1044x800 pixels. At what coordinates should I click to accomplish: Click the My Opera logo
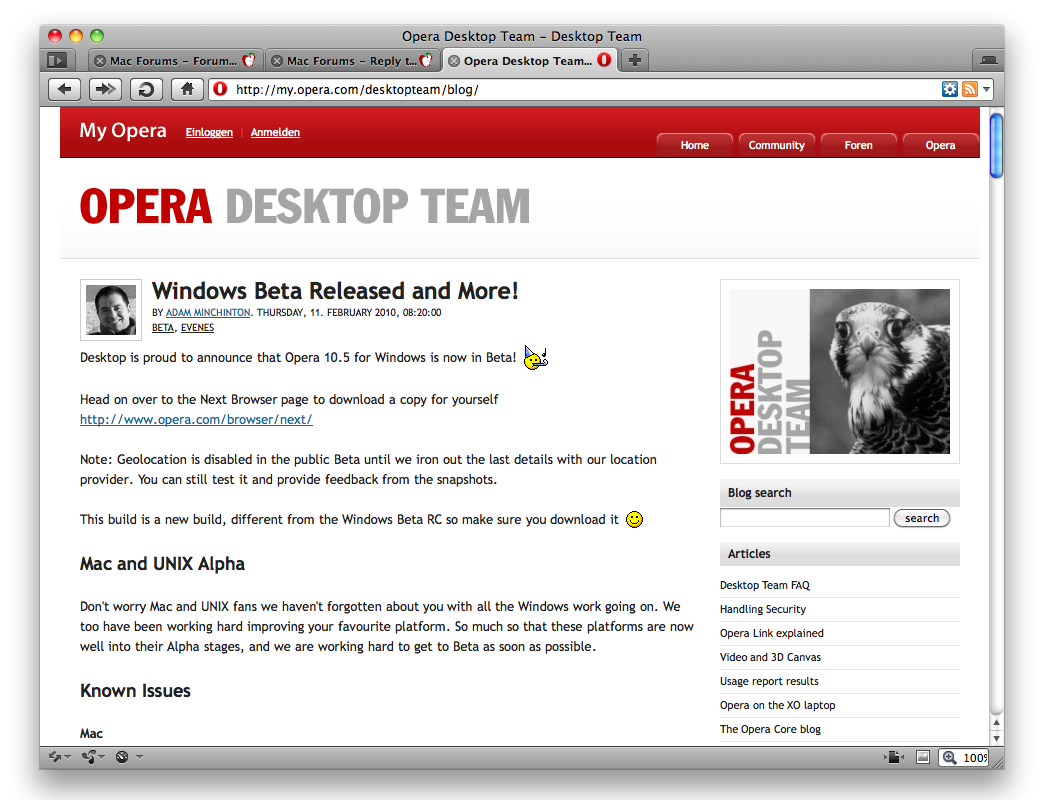click(123, 130)
